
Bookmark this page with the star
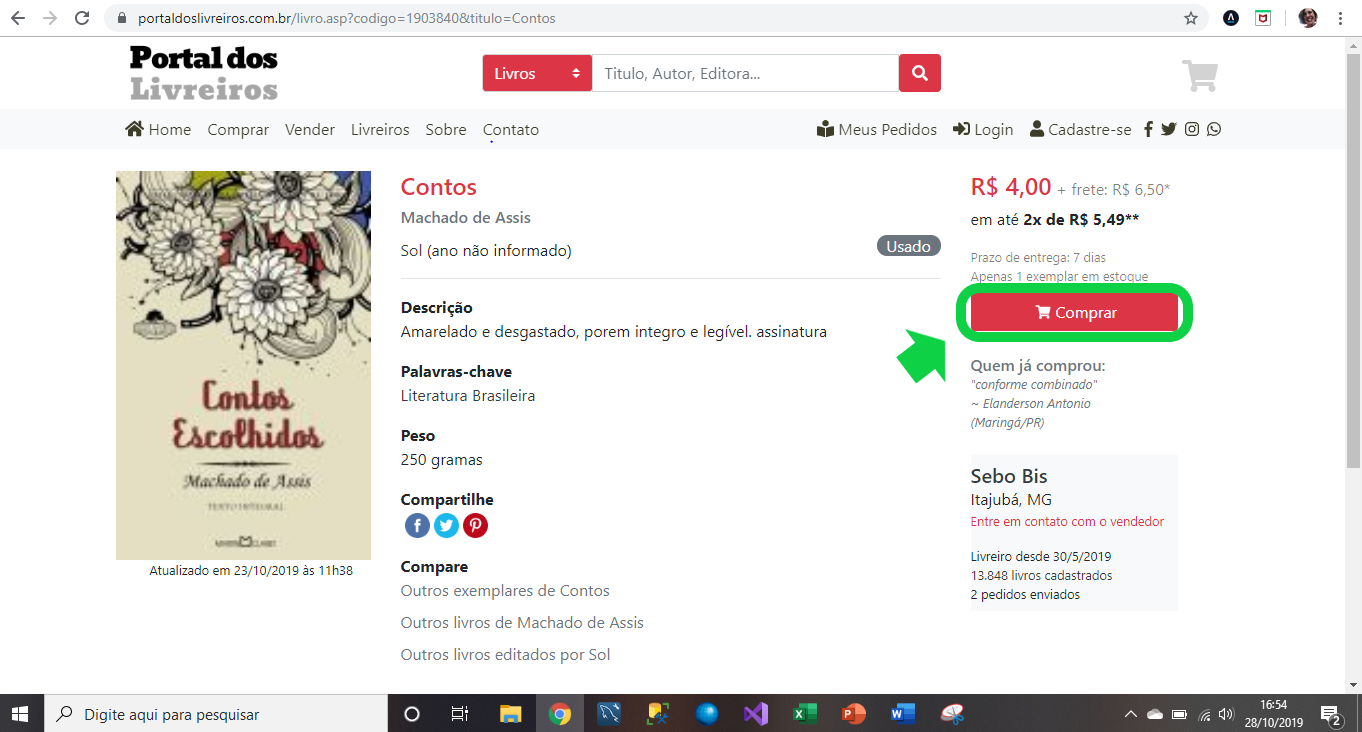click(x=1190, y=18)
